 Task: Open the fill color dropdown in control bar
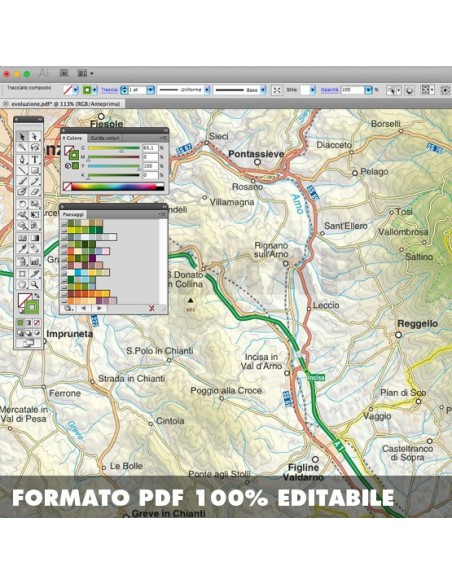76,90
